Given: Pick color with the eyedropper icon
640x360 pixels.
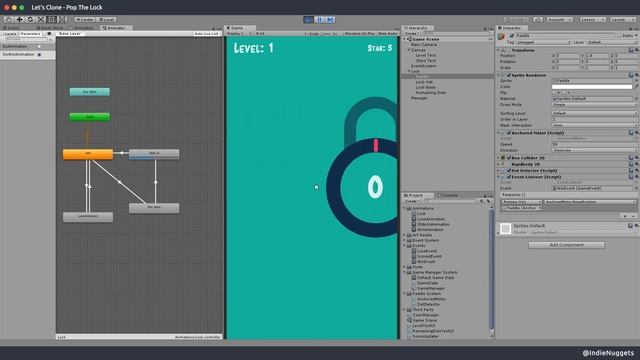Looking at the screenshot, I should (x=636, y=87).
